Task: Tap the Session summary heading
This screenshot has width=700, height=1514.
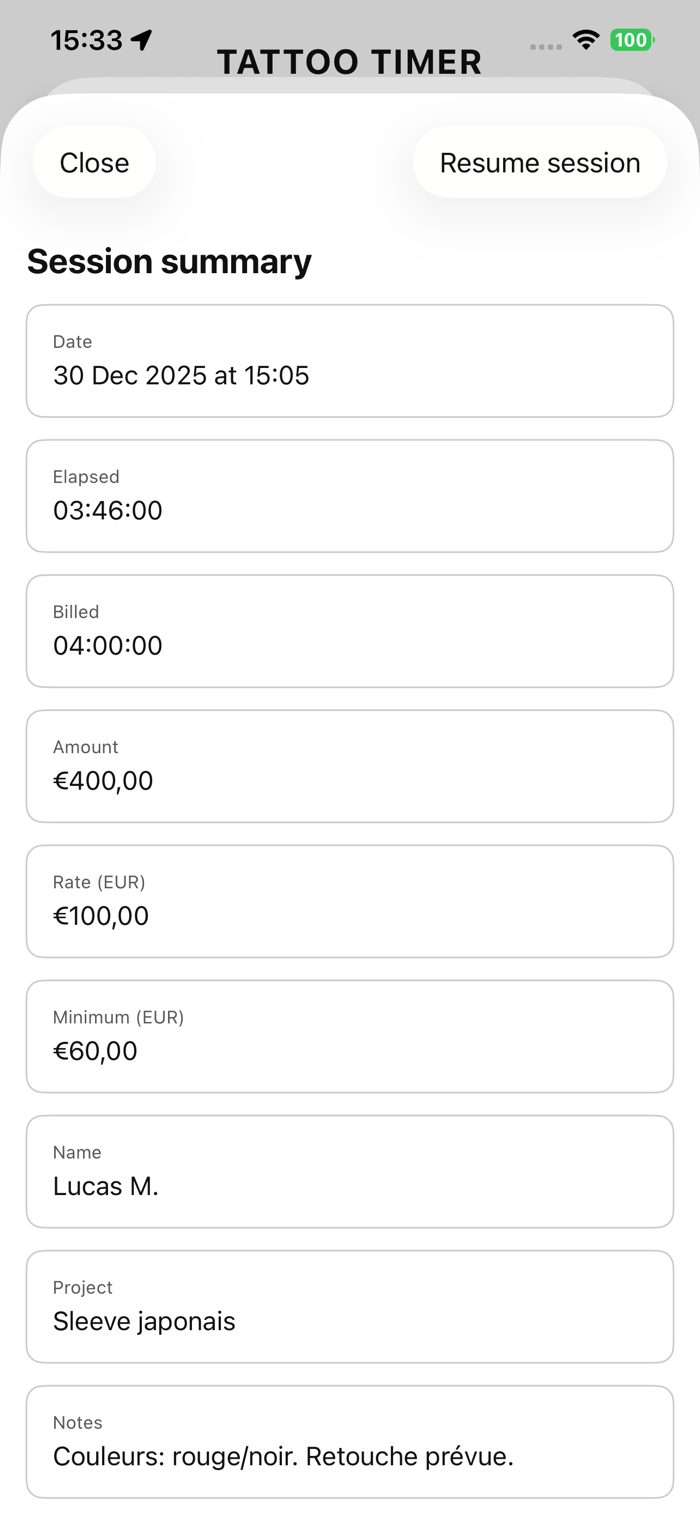Action: click(169, 261)
